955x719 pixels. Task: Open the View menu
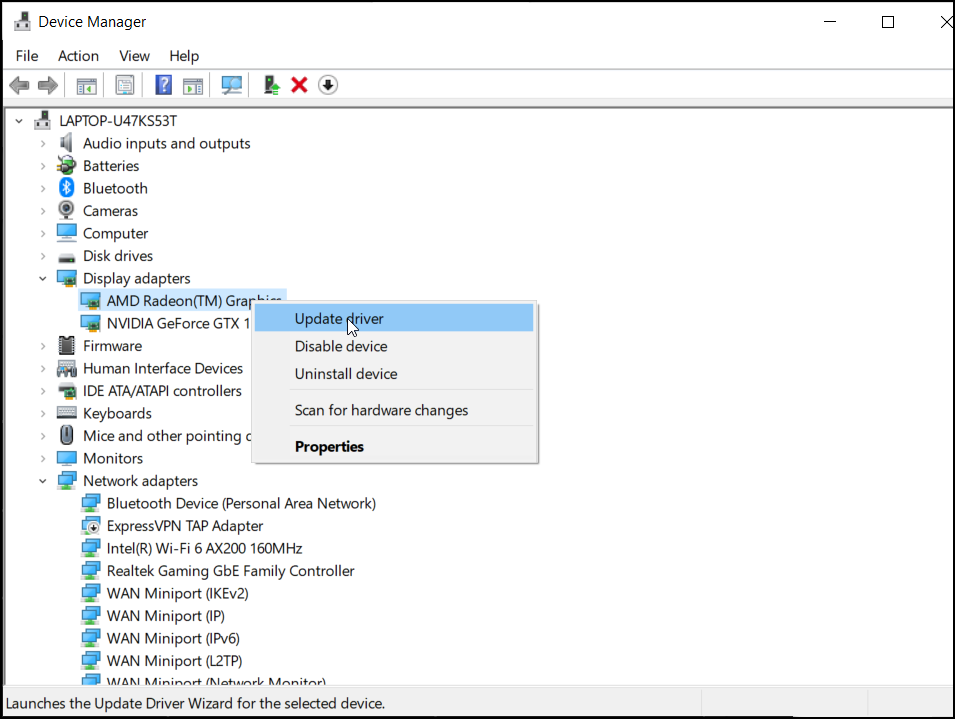tap(134, 56)
